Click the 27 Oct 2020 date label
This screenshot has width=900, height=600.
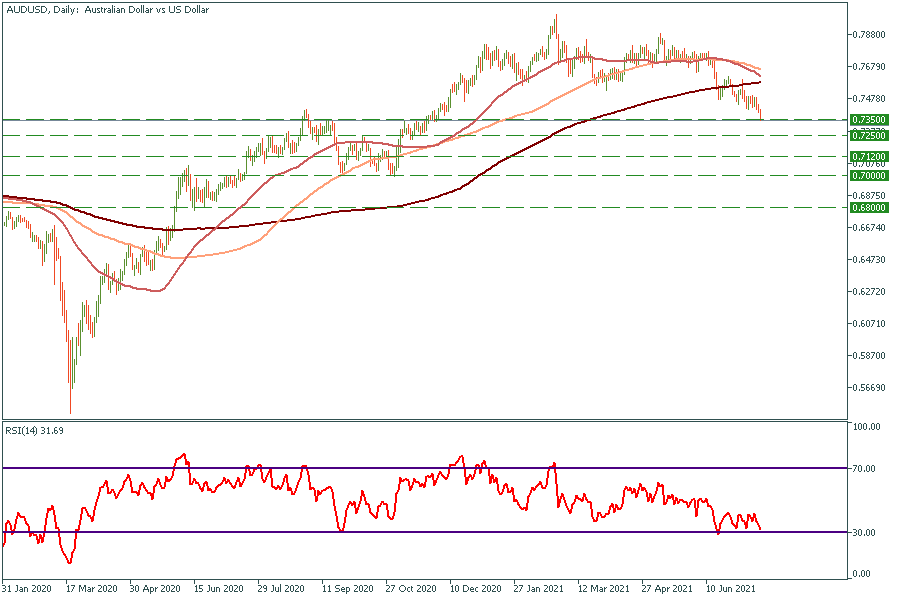click(x=411, y=589)
